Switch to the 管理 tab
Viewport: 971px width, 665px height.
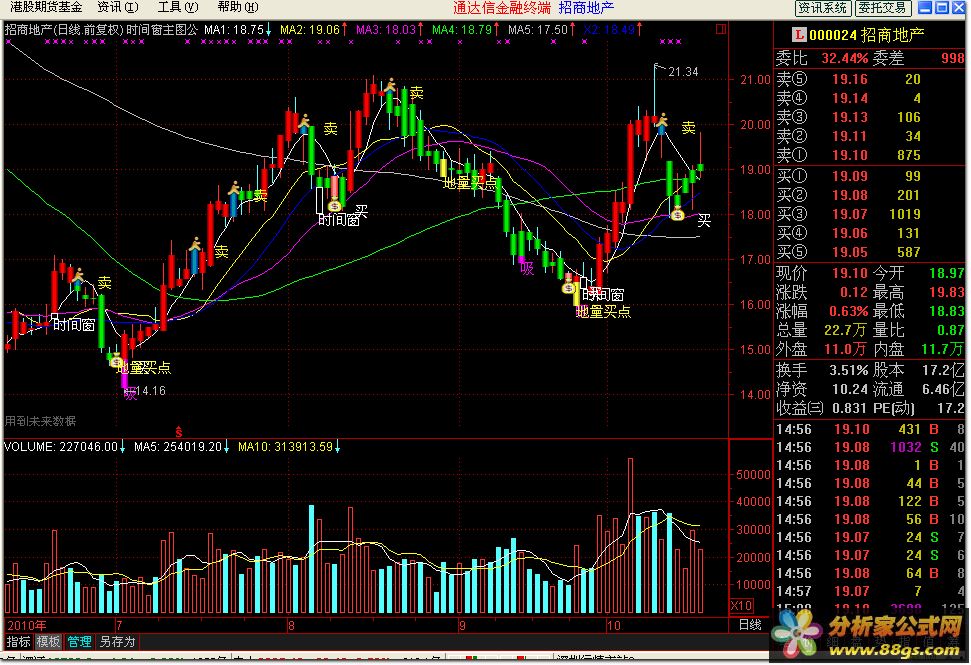[79, 642]
